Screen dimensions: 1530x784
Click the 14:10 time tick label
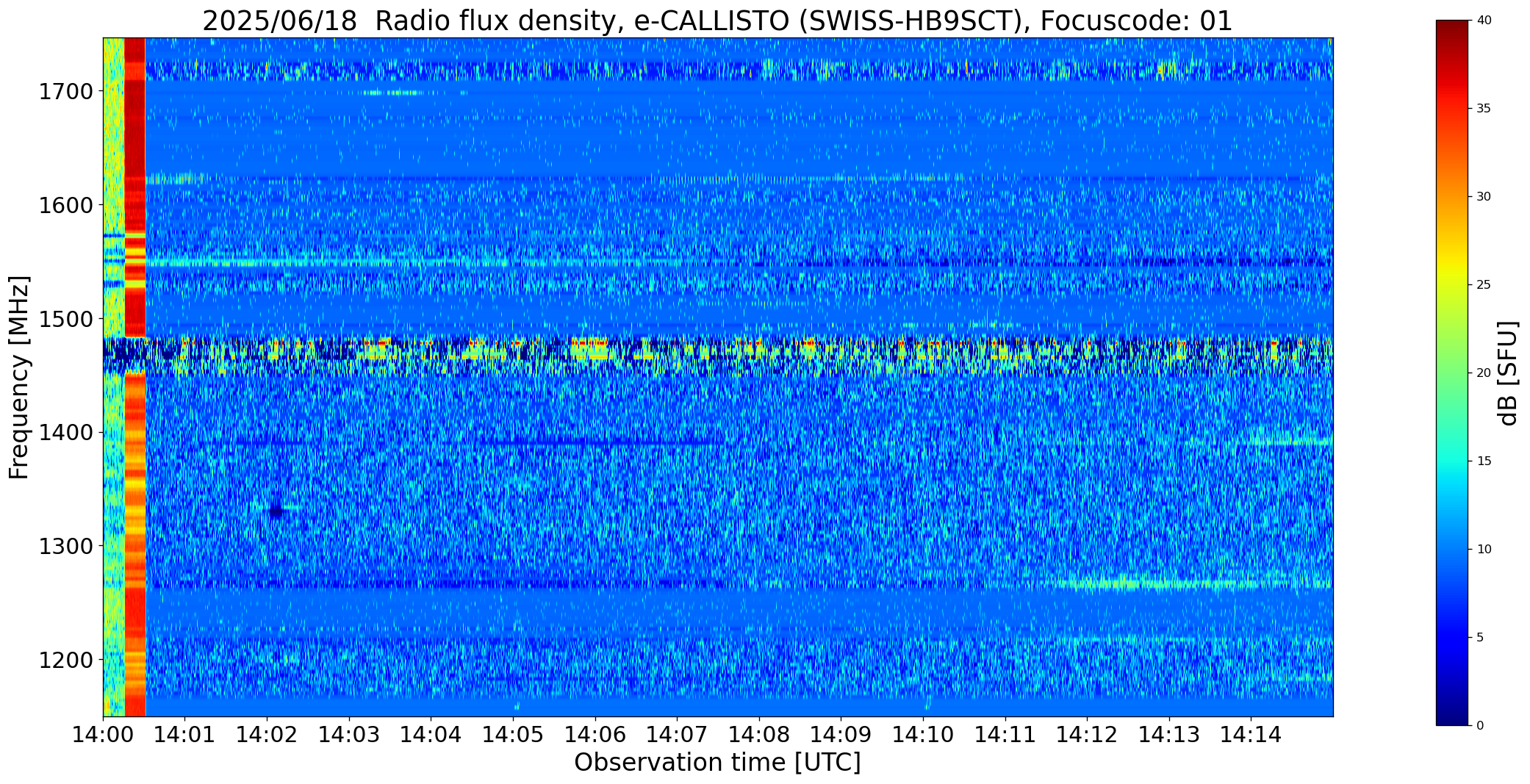pos(923,734)
